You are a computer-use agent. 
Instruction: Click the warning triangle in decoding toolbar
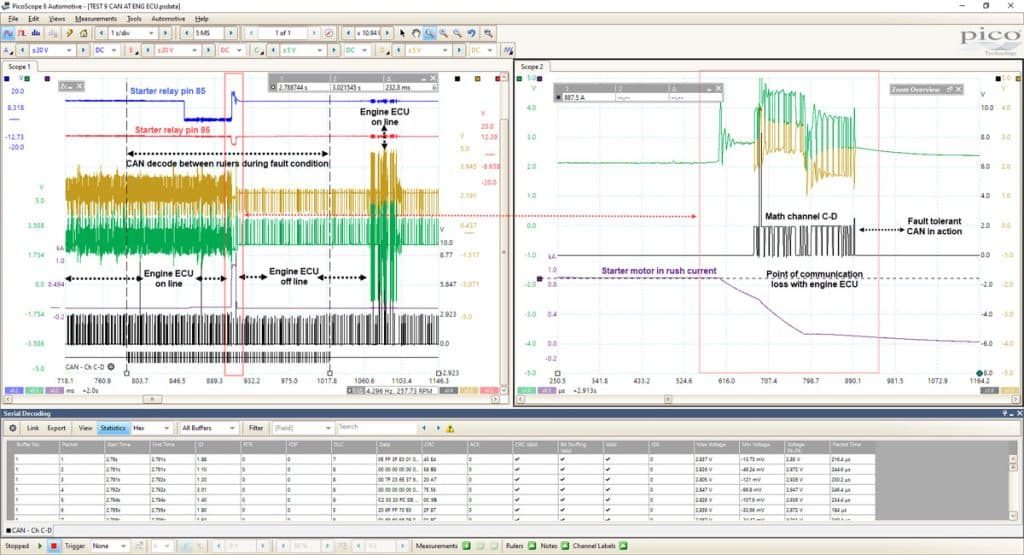451,429
